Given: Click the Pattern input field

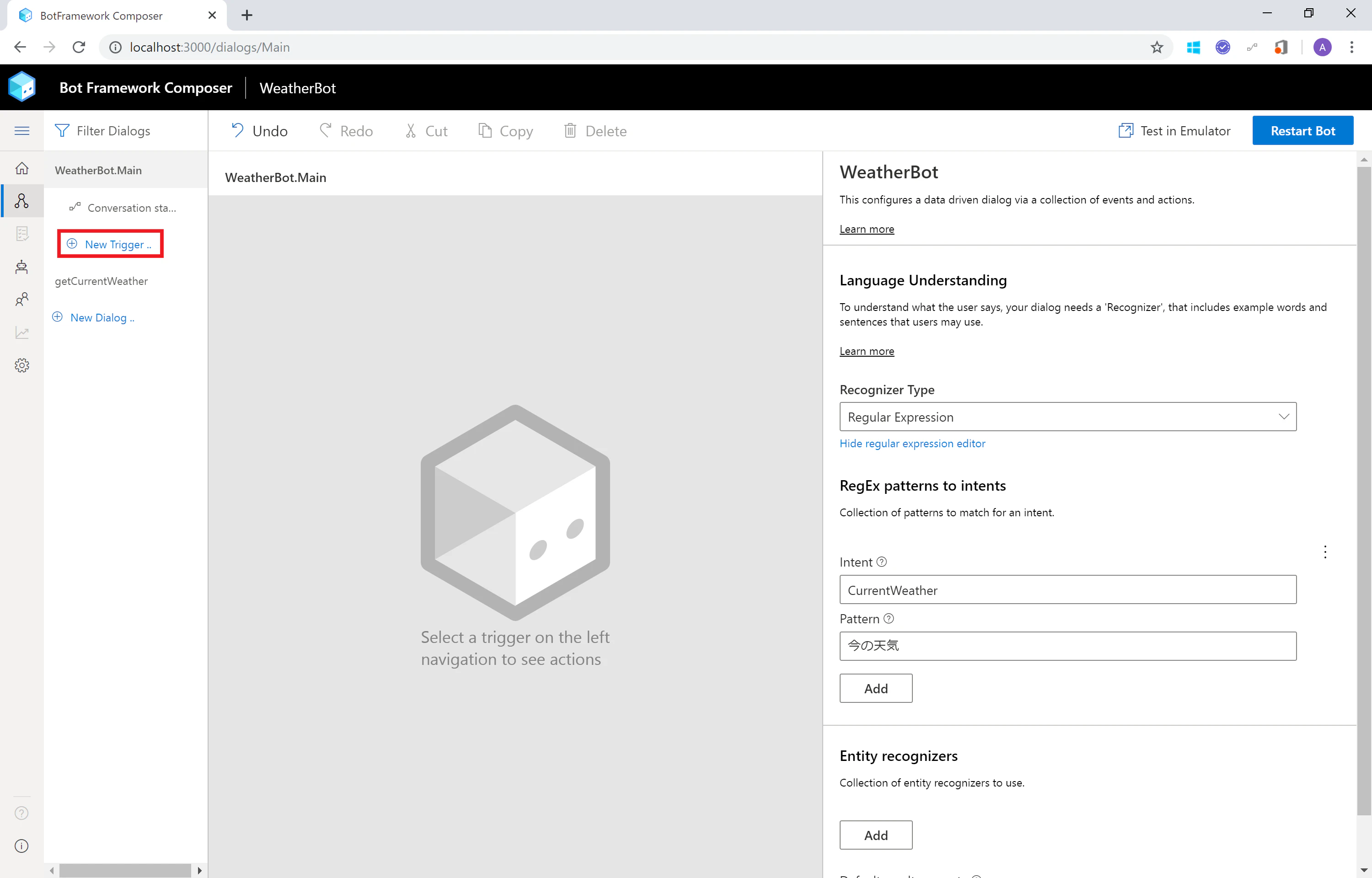Looking at the screenshot, I should coord(1067,646).
